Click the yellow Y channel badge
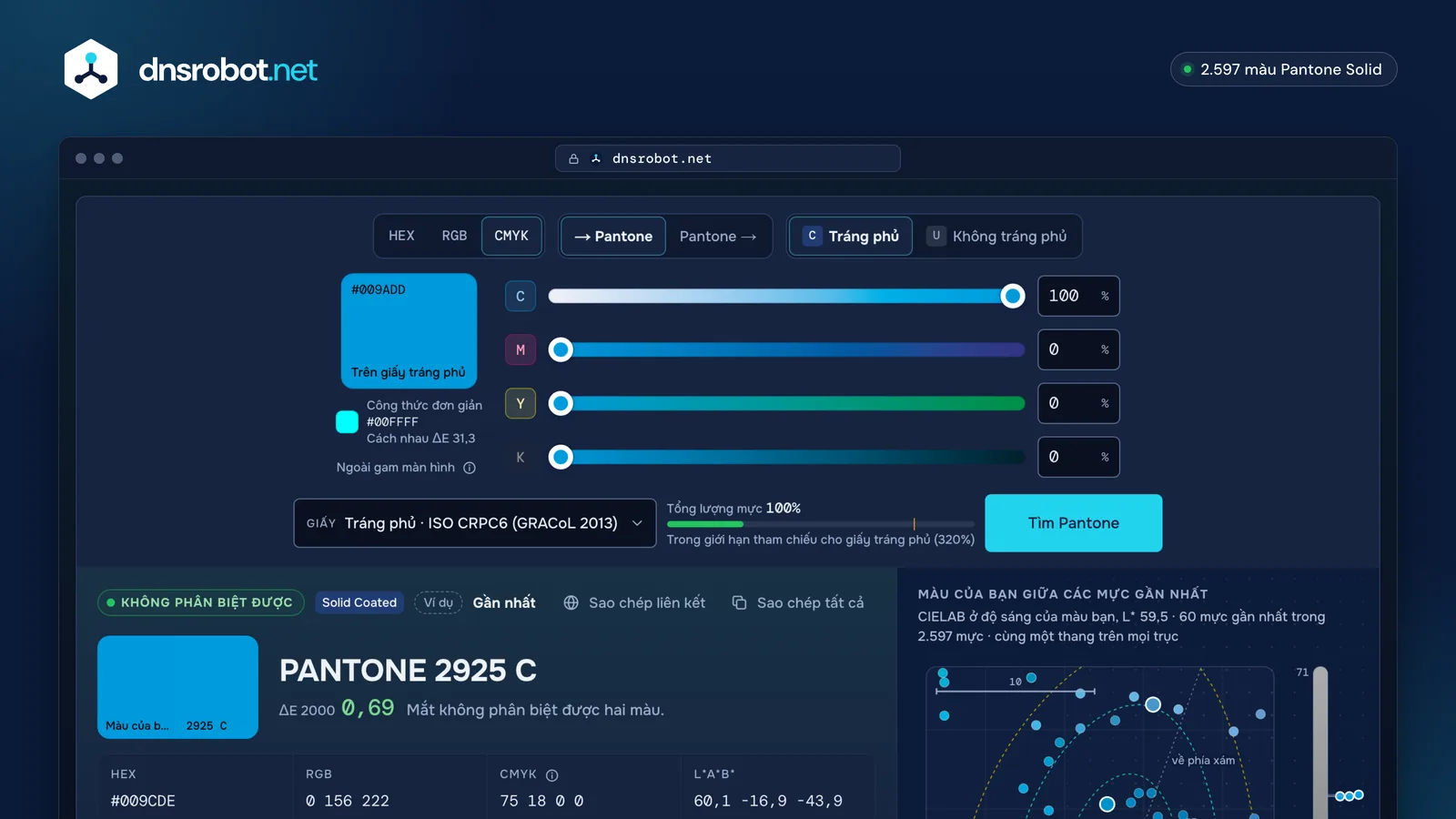This screenshot has height=819, width=1456. pyautogui.click(x=521, y=403)
